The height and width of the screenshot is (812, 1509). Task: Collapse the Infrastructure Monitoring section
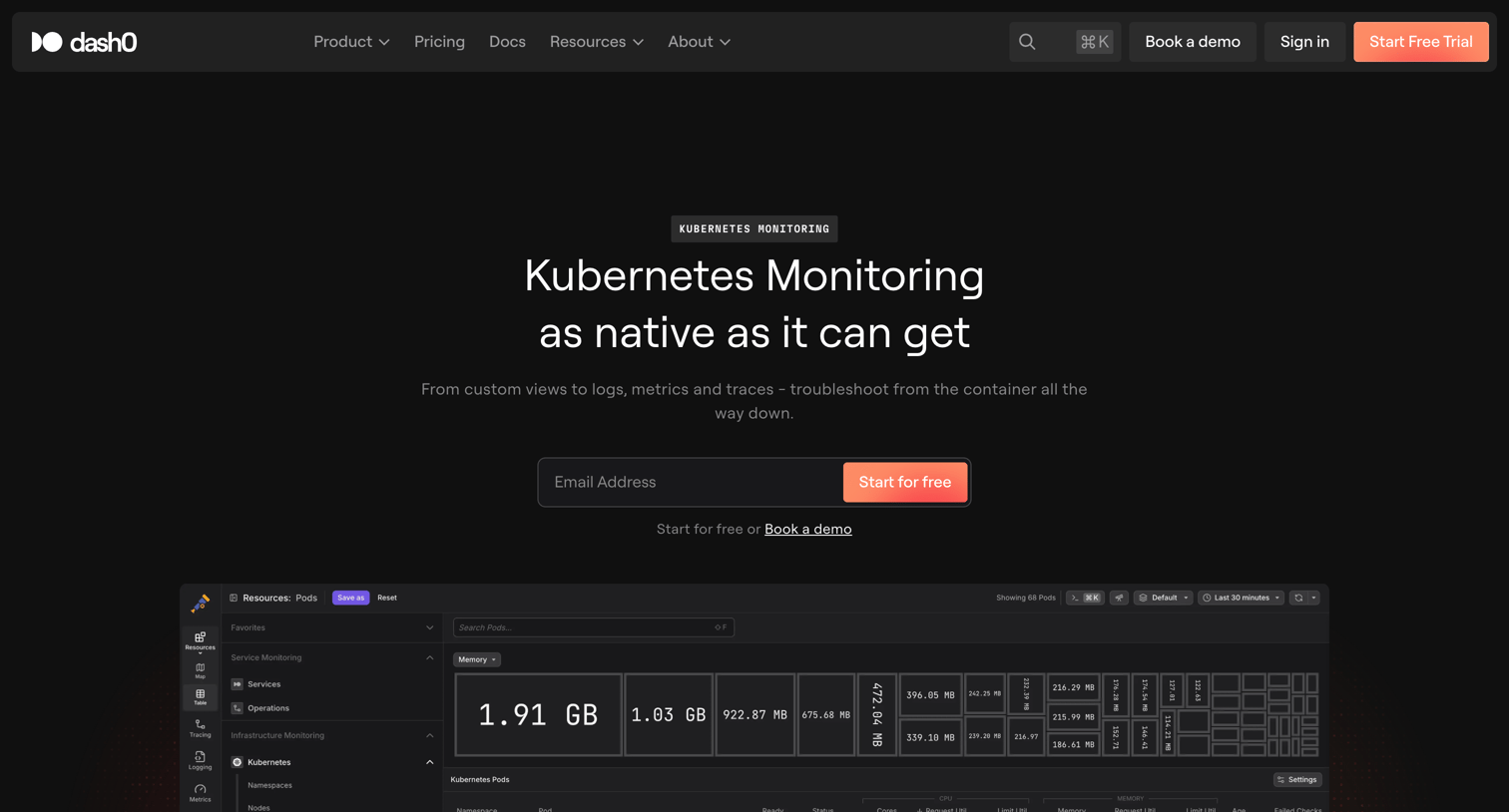click(x=430, y=735)
